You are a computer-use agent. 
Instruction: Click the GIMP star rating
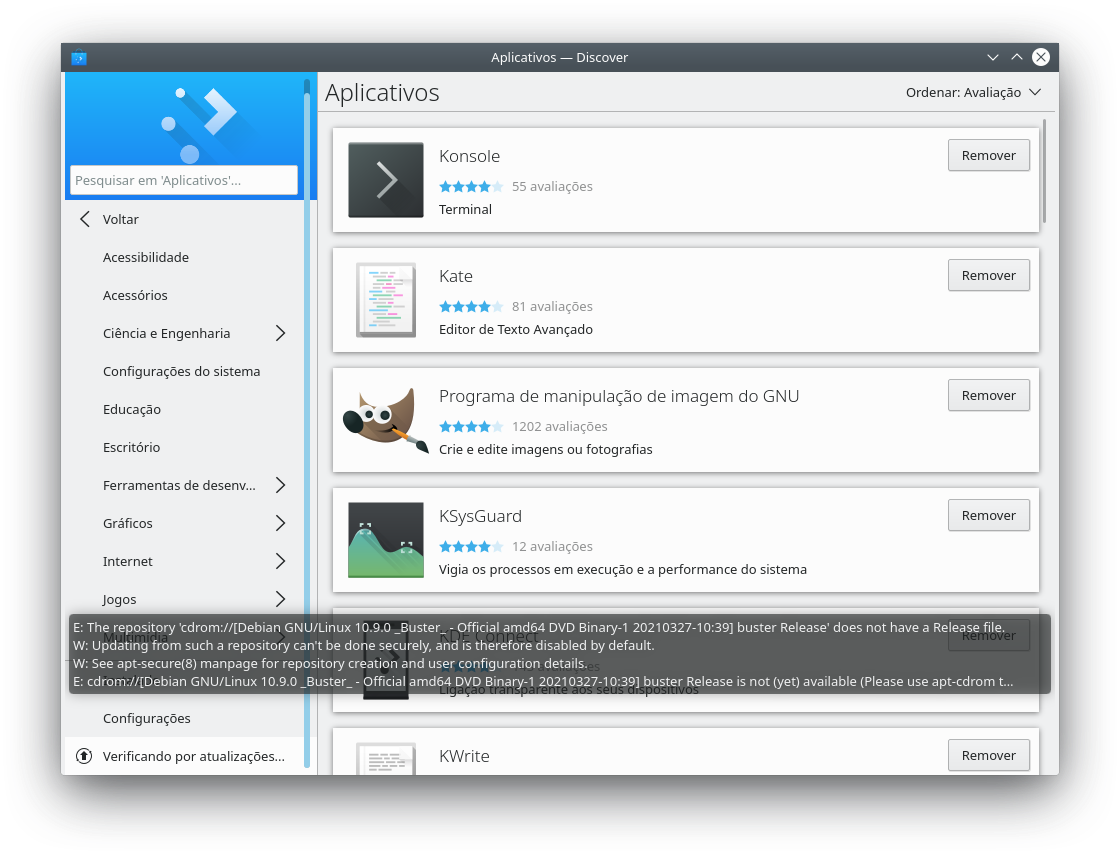(471, 426)
